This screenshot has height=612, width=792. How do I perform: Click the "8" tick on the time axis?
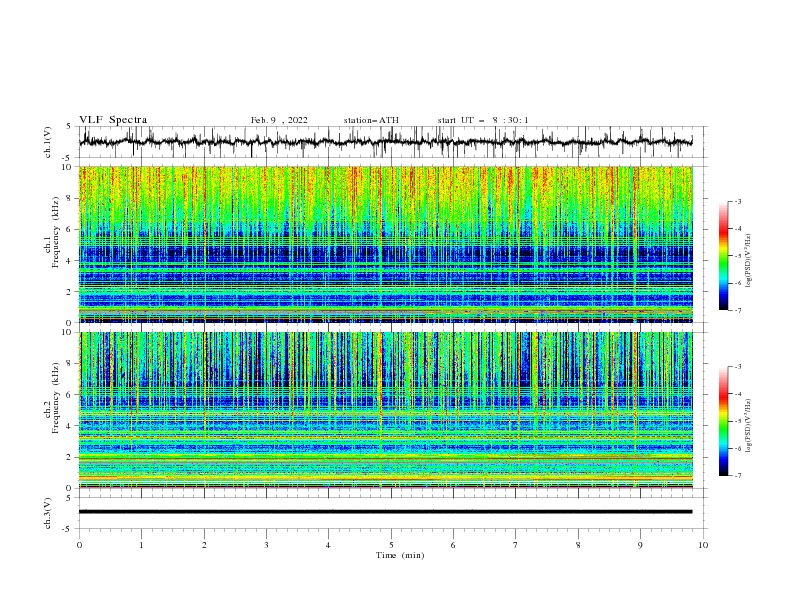tap(578, 545)
